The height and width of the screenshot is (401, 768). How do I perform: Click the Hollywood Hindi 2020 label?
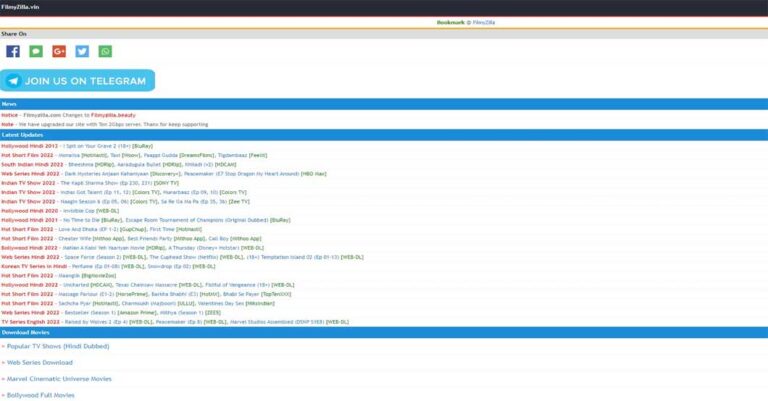(x=29, y=211)
